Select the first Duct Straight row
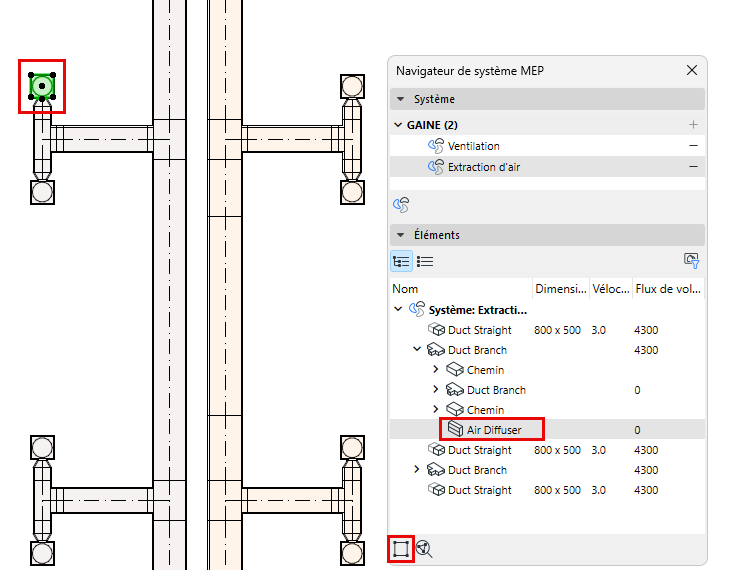The image size is (730, 570). pyautogui.click(x=547, y=330)
